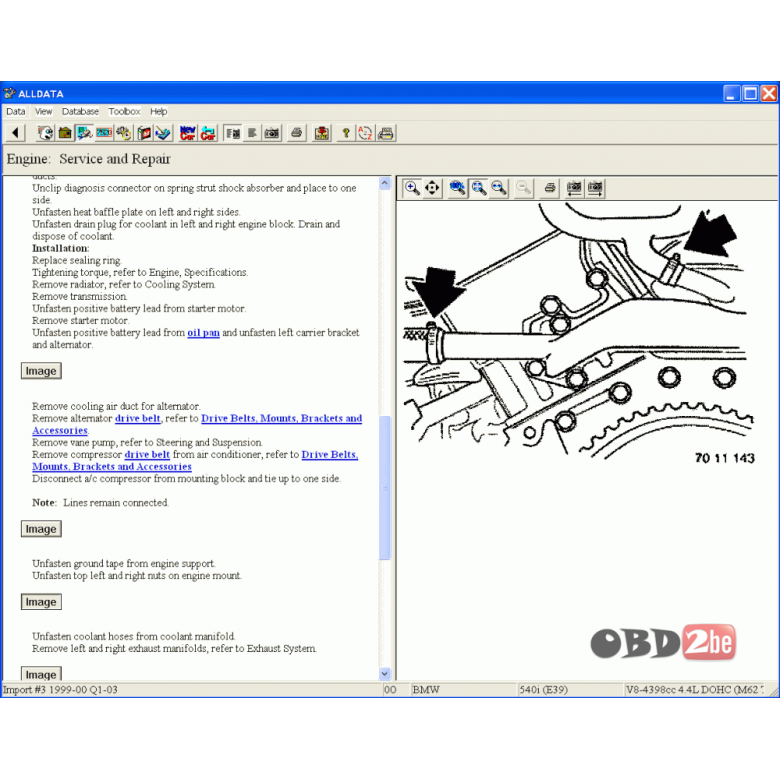Click the blue odometer display toolbar icon
The height and width of the screenshot is (780, 780).
click(x=104, y=133)
